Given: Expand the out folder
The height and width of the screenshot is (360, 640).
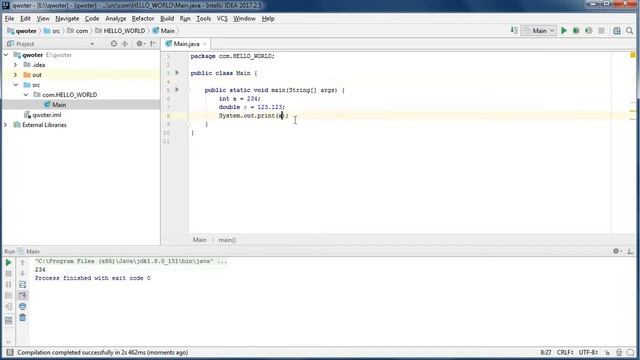Looking at the screenshot, I should pos(16,75).
